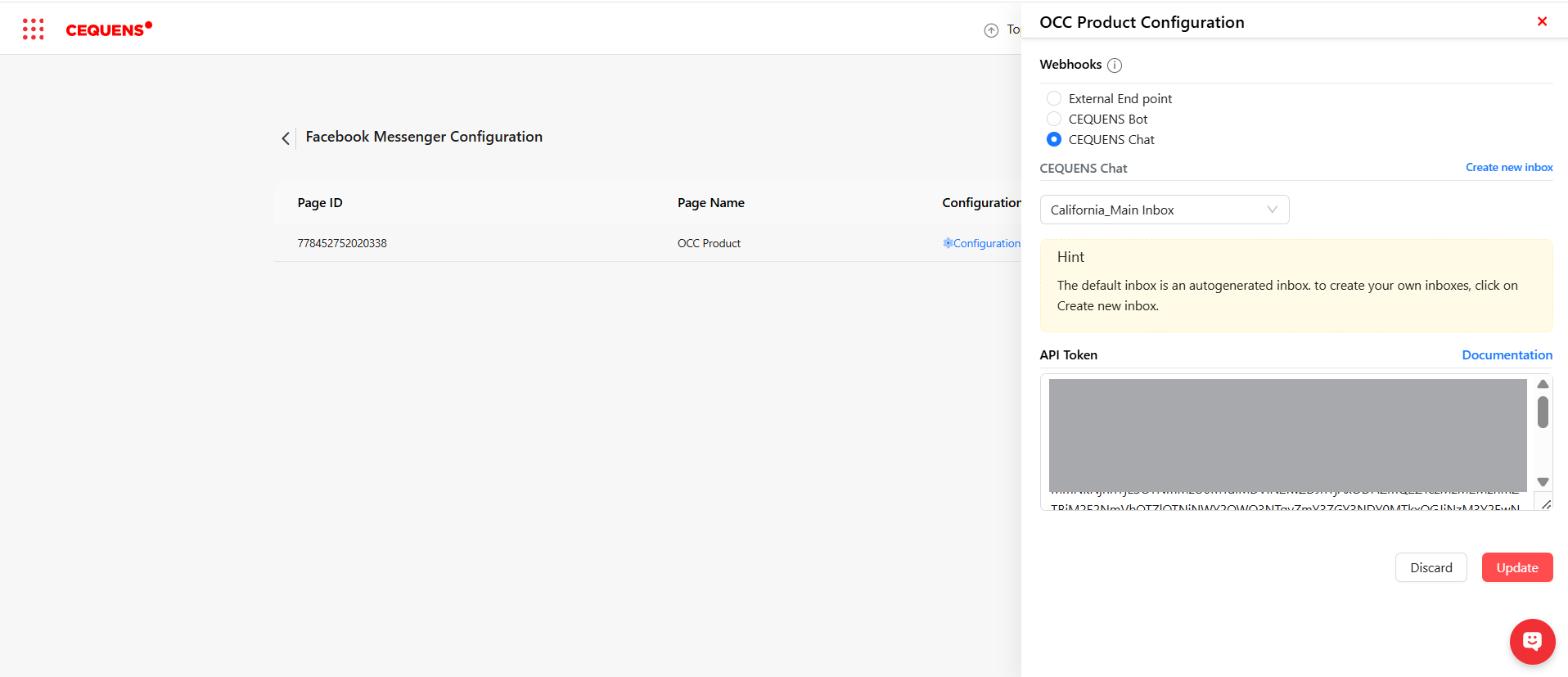Viewport: 1568px width, 677px height.
Task: Click the API token scrollbar down arrow
Action: click(x=1543, y=482)
